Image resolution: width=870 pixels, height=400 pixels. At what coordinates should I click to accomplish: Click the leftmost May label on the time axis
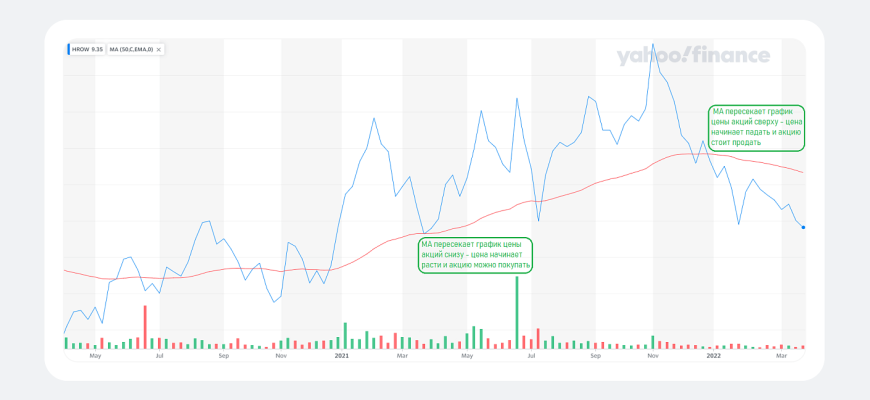[96, 355]
